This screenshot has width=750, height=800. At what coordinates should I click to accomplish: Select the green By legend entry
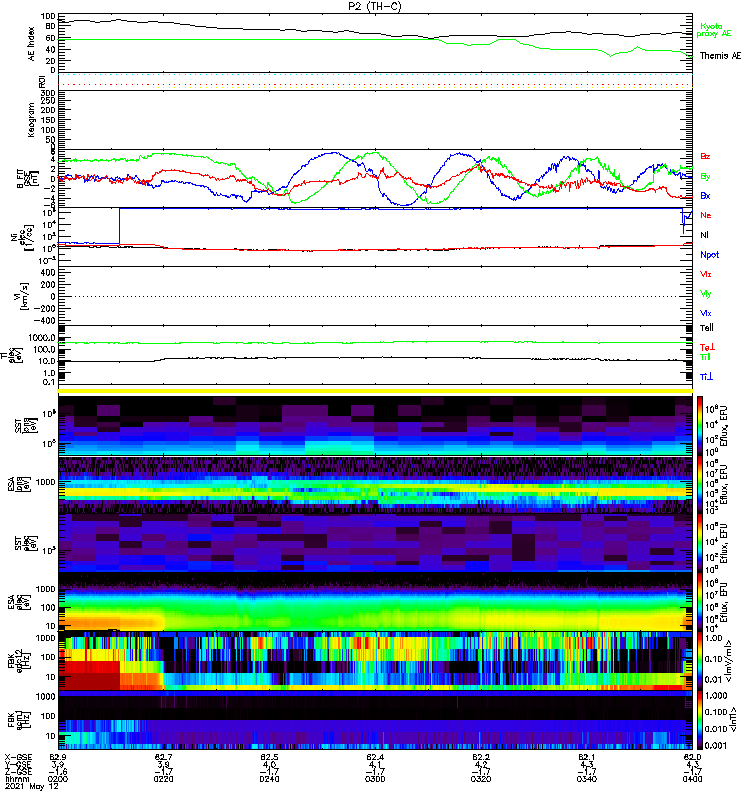[705, 176]
